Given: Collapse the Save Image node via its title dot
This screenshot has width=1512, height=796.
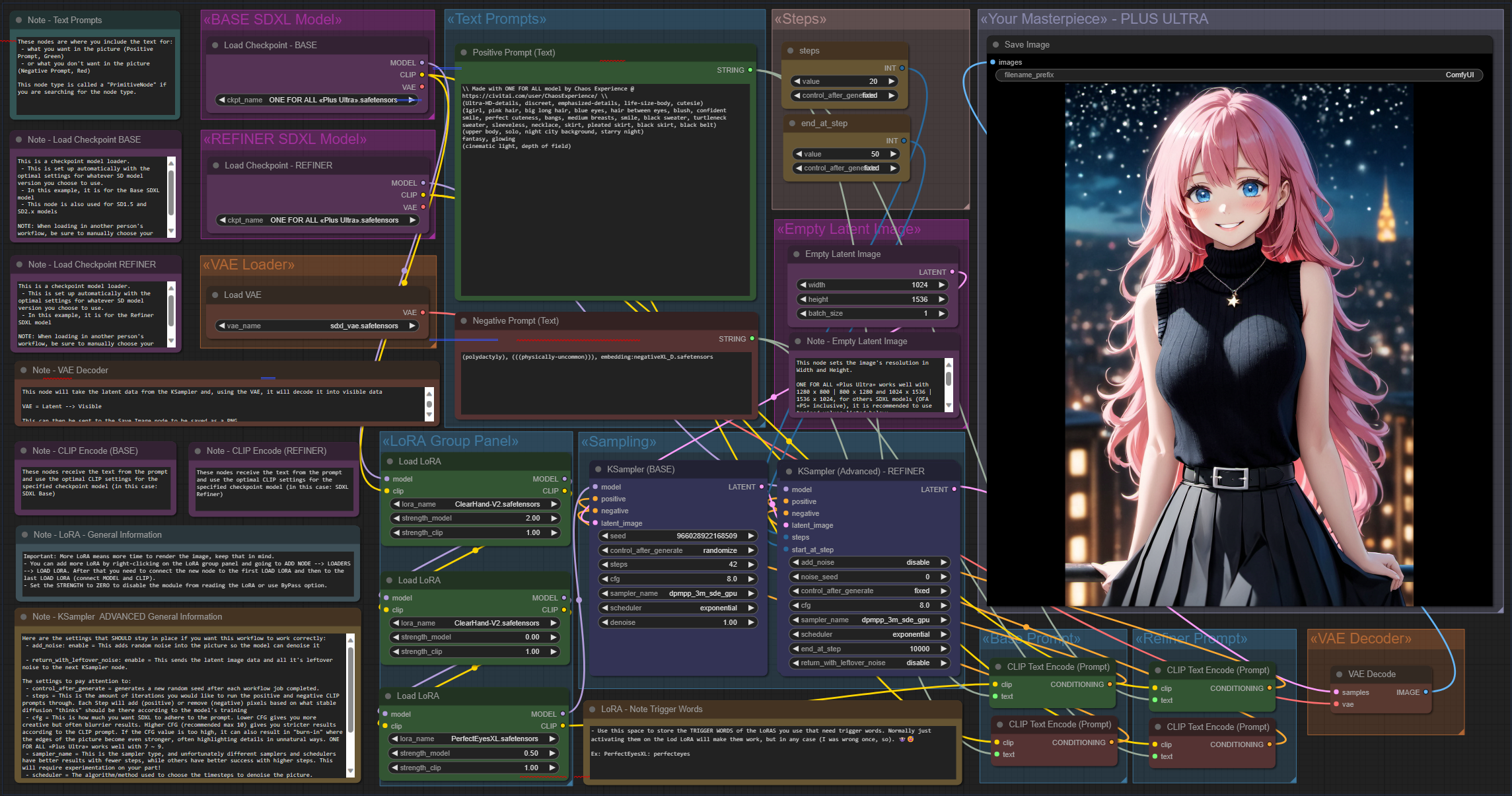Looking at the screenshot, I should [x=995, y=45].
